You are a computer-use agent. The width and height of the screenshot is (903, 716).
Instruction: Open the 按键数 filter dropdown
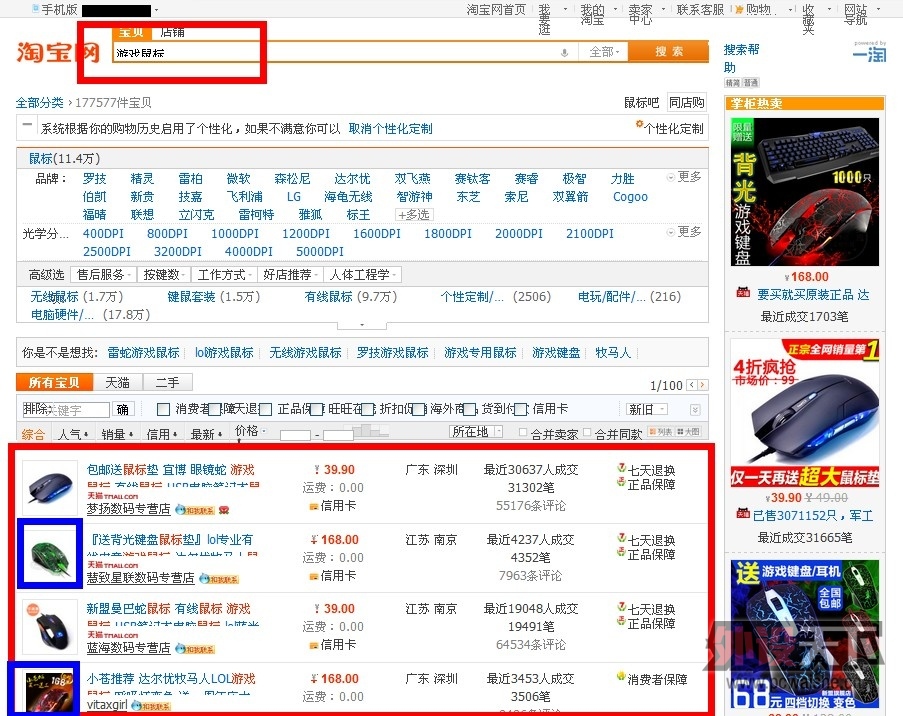point(164,275)
